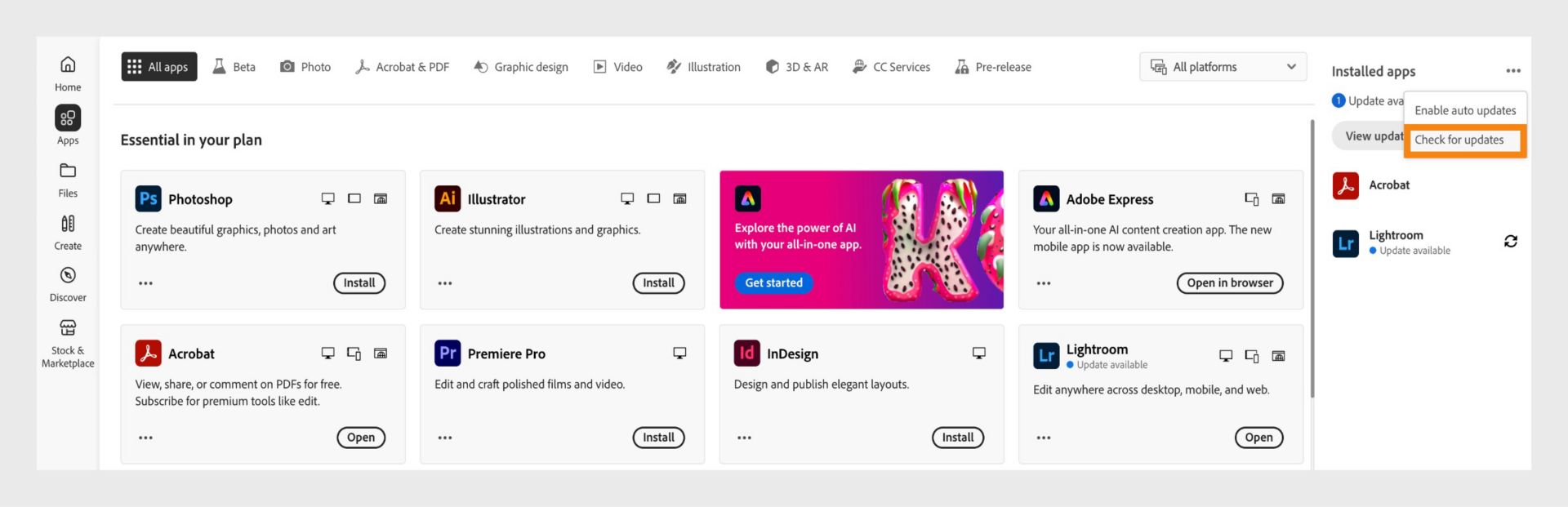Select Check for updates menu item
The width and height of the screenshot is (1568, 507).
pyautogui.click(x=1459, y=140)
